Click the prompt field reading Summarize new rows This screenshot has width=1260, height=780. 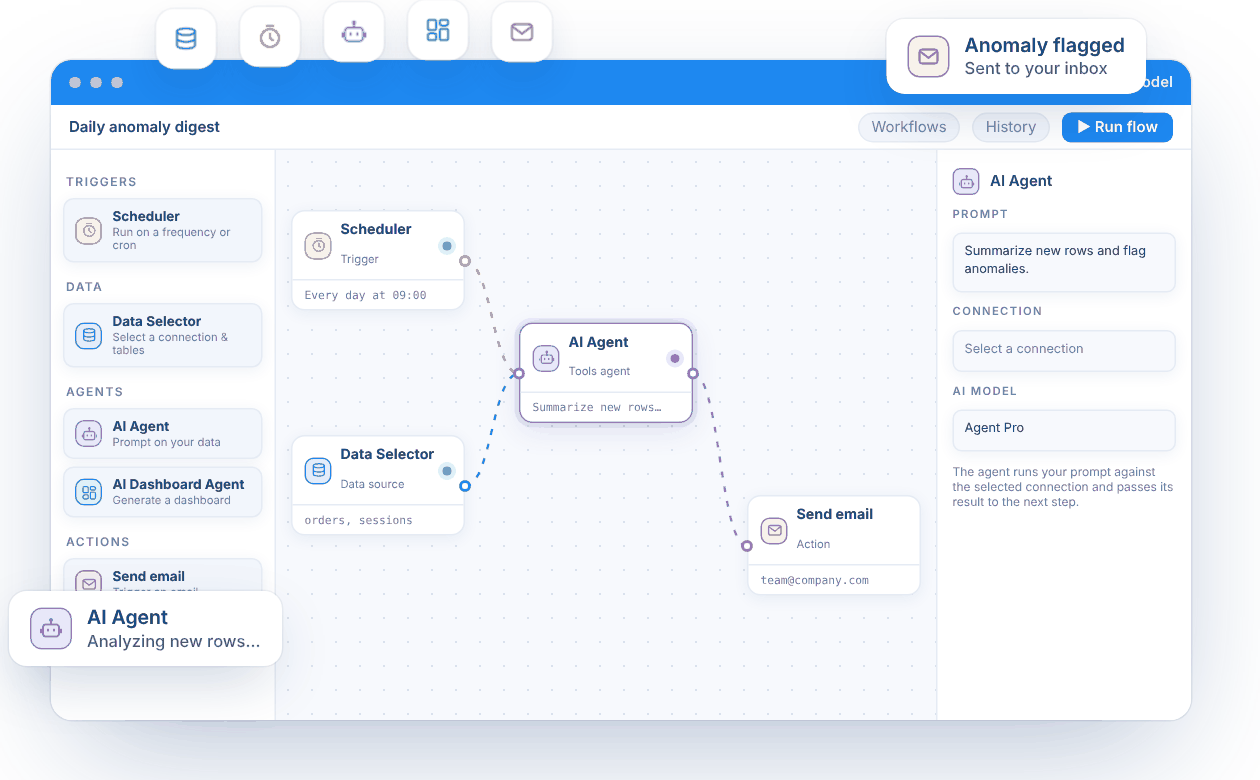tap(1064, 262)
